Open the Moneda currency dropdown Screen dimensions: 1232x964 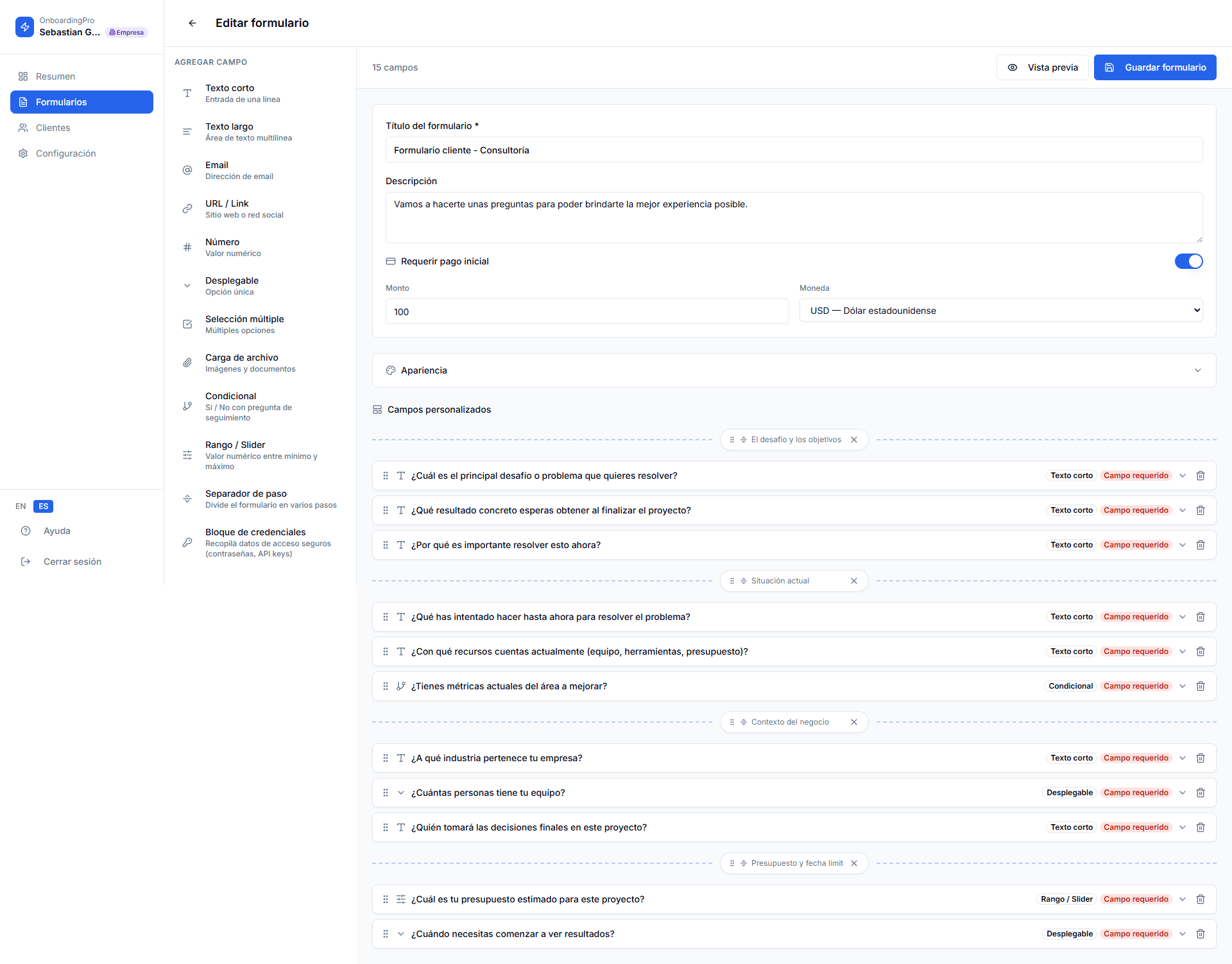coord(1000,310)
